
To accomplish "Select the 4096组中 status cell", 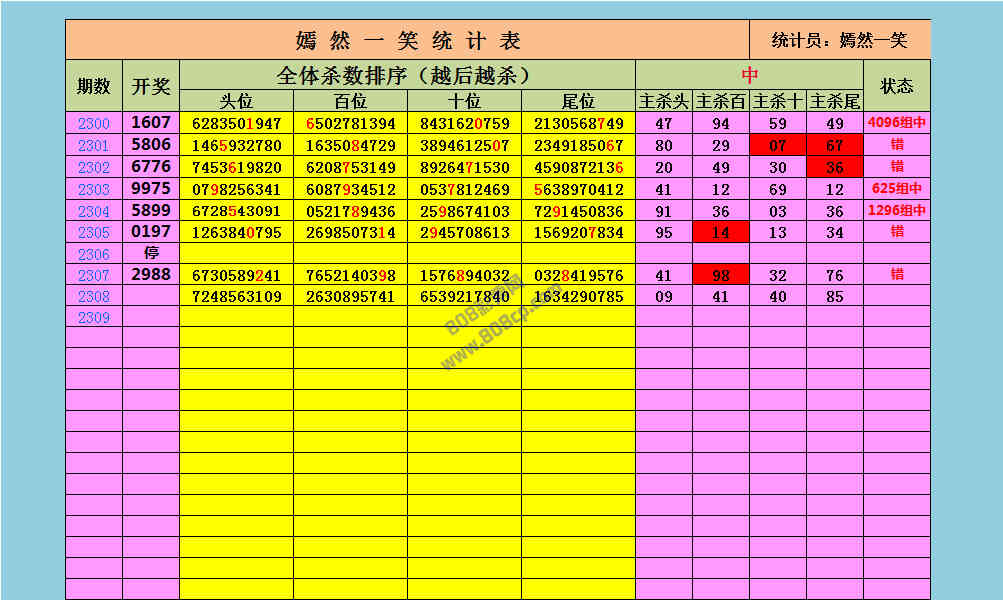I will tap(896, 124).
